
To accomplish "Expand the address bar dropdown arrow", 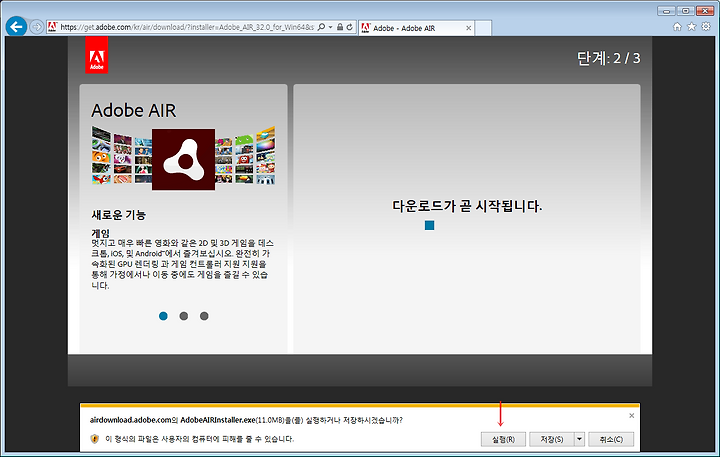I will (x=330, y=27).
